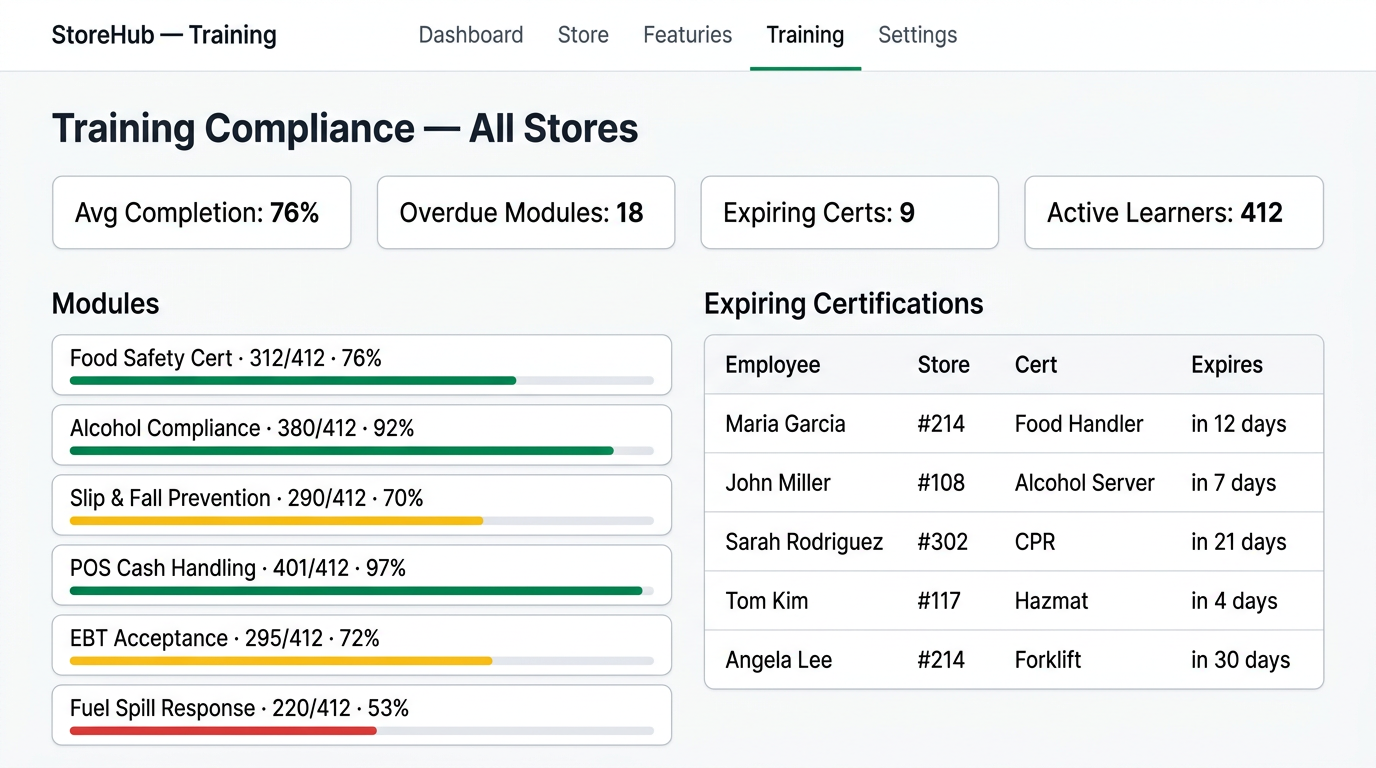Click store #302 in Sarah Rodriguez's row
Image resolution: width=1376 pixels, height=768 pixels.
(943, 542)
